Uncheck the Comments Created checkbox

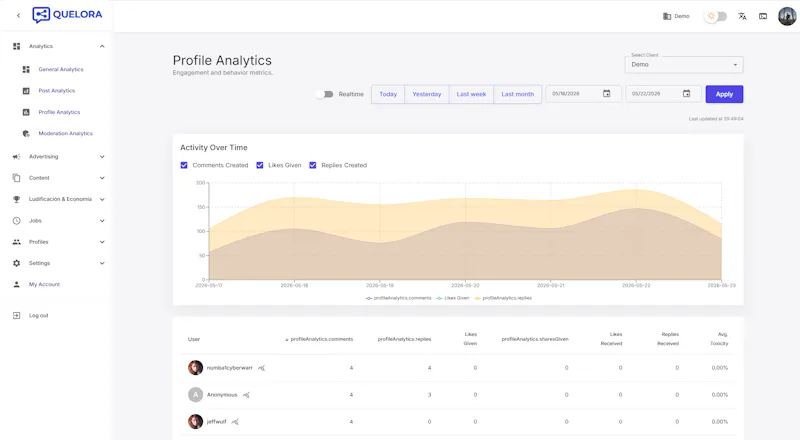click(x=184, y=165)
